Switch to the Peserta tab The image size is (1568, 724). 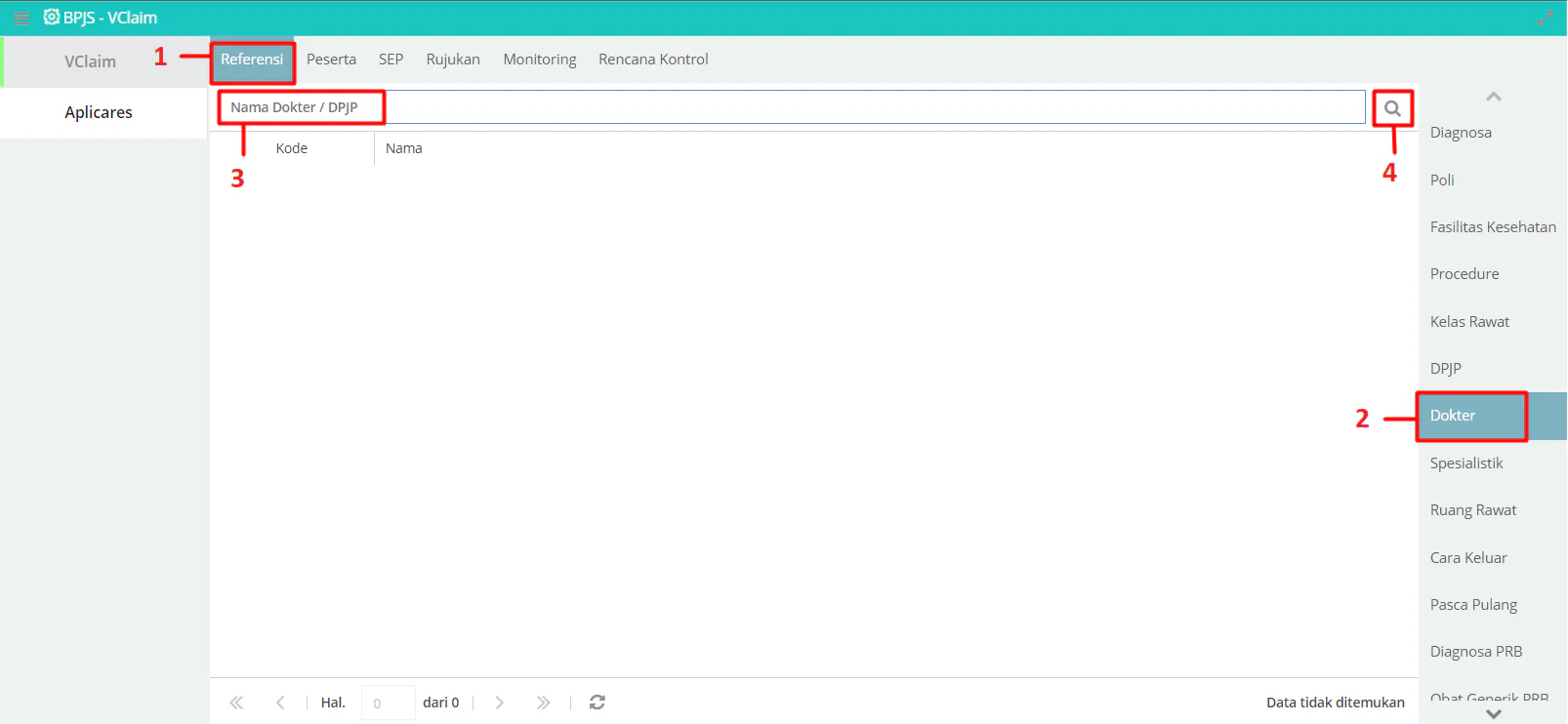(x=331, y=60)
